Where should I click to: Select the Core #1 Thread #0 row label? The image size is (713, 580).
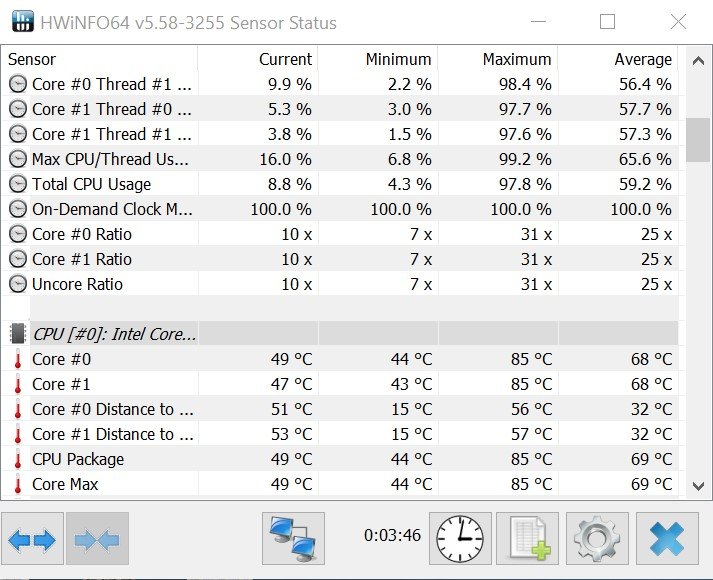[112, 109]
